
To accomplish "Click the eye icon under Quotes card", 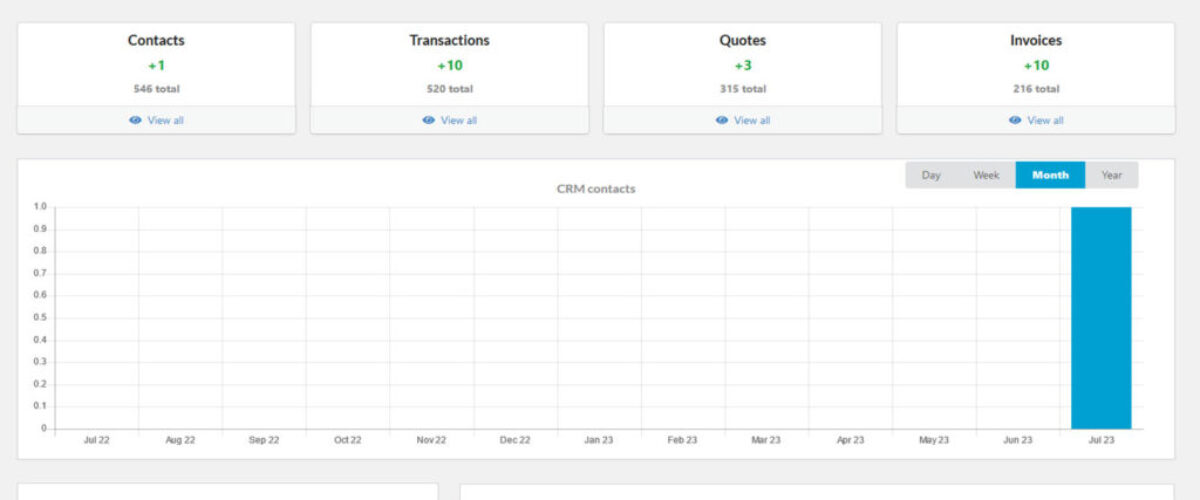I will (721, 120).
